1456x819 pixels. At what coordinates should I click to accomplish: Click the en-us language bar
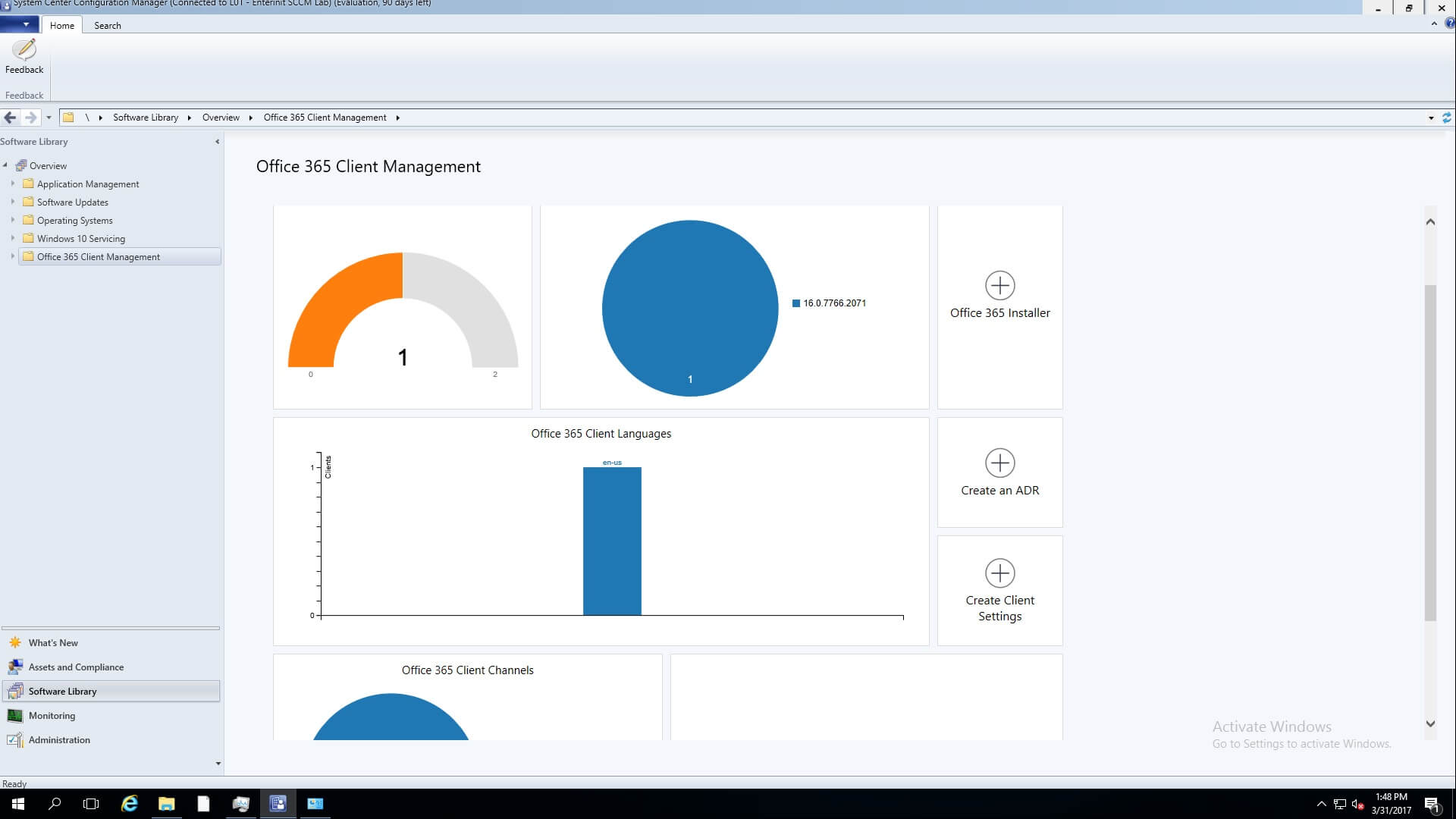[x=612, y=541]
